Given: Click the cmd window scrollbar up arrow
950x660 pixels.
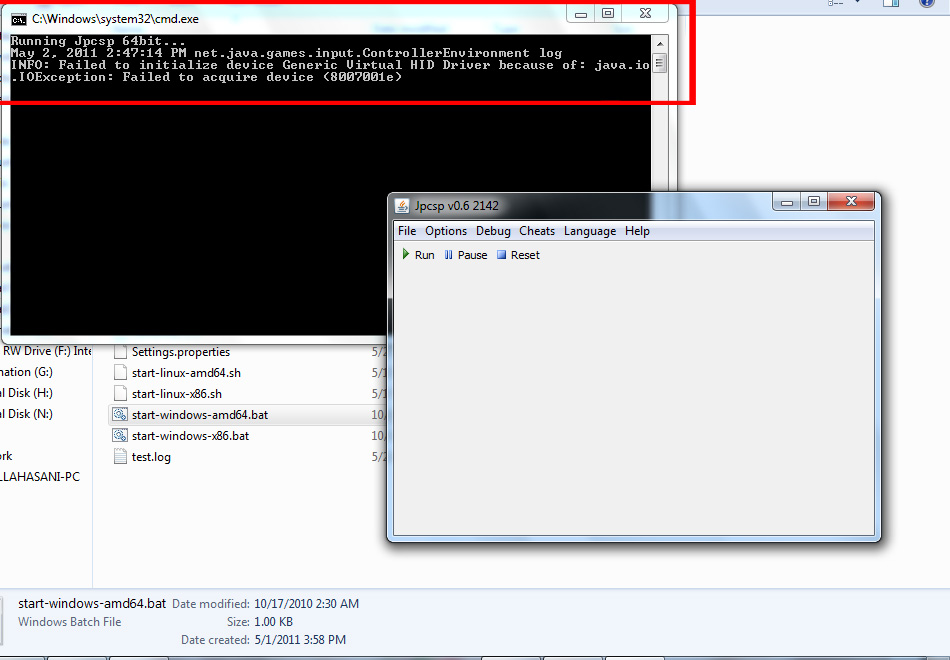Looking at the screenshot, I should [660, 44].
